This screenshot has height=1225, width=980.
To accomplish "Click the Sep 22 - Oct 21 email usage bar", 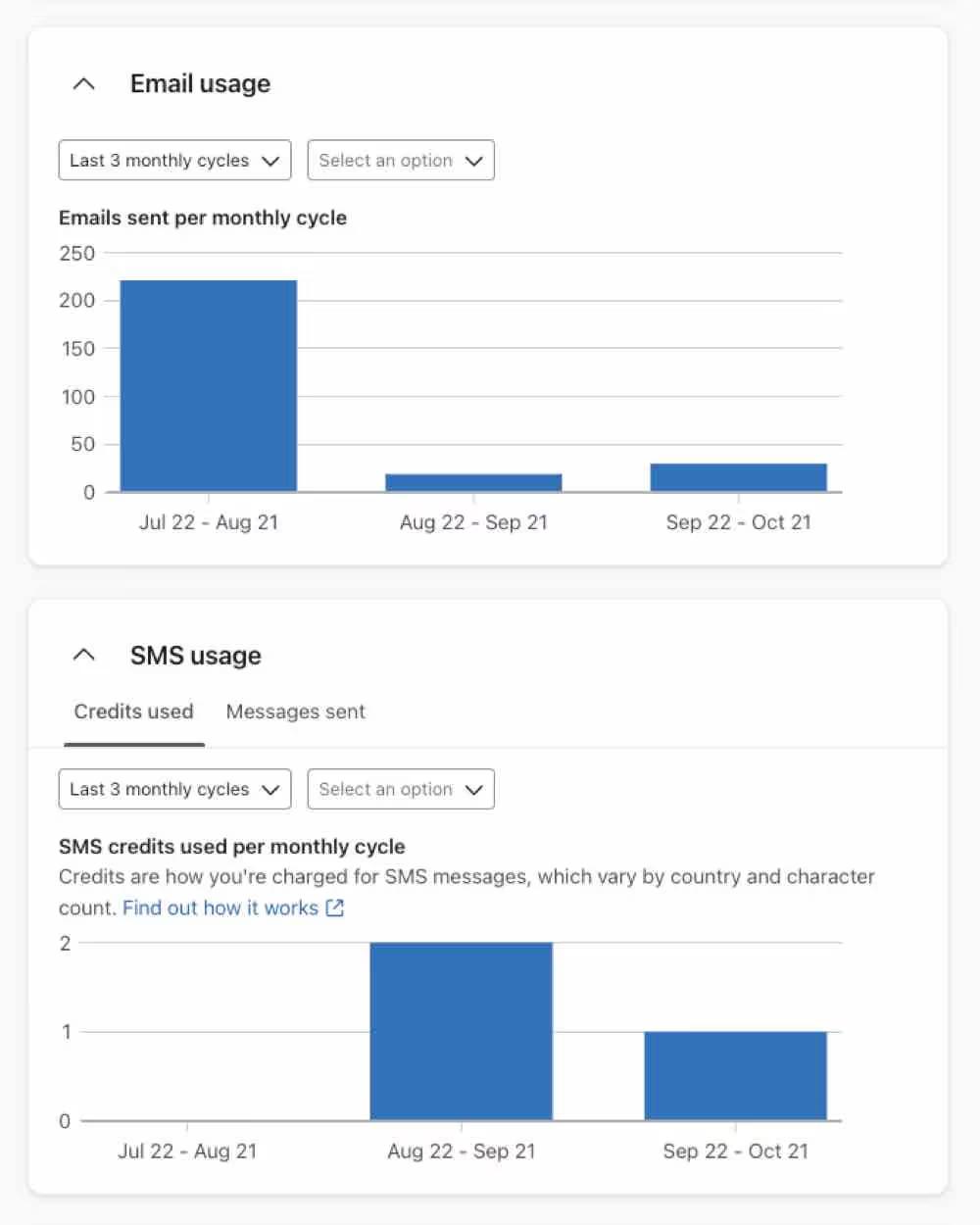I will 738,476.
